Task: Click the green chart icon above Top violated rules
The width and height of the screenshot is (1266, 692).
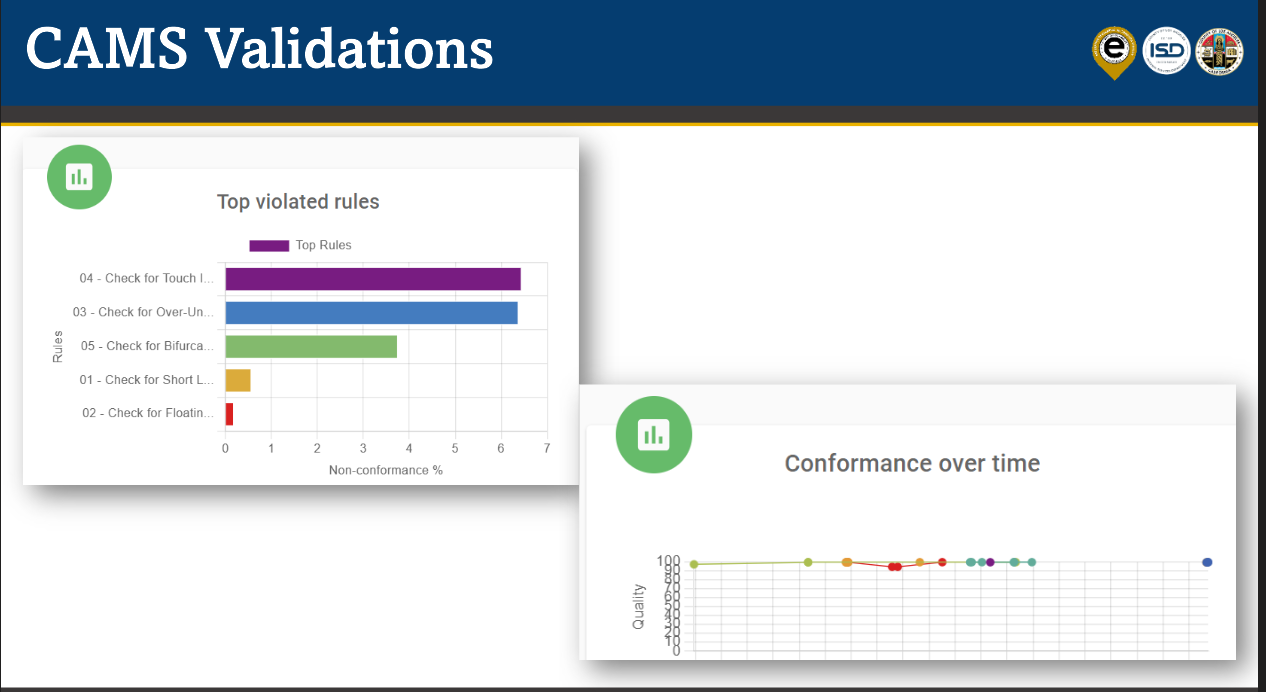Action: [x=79, y=177]
